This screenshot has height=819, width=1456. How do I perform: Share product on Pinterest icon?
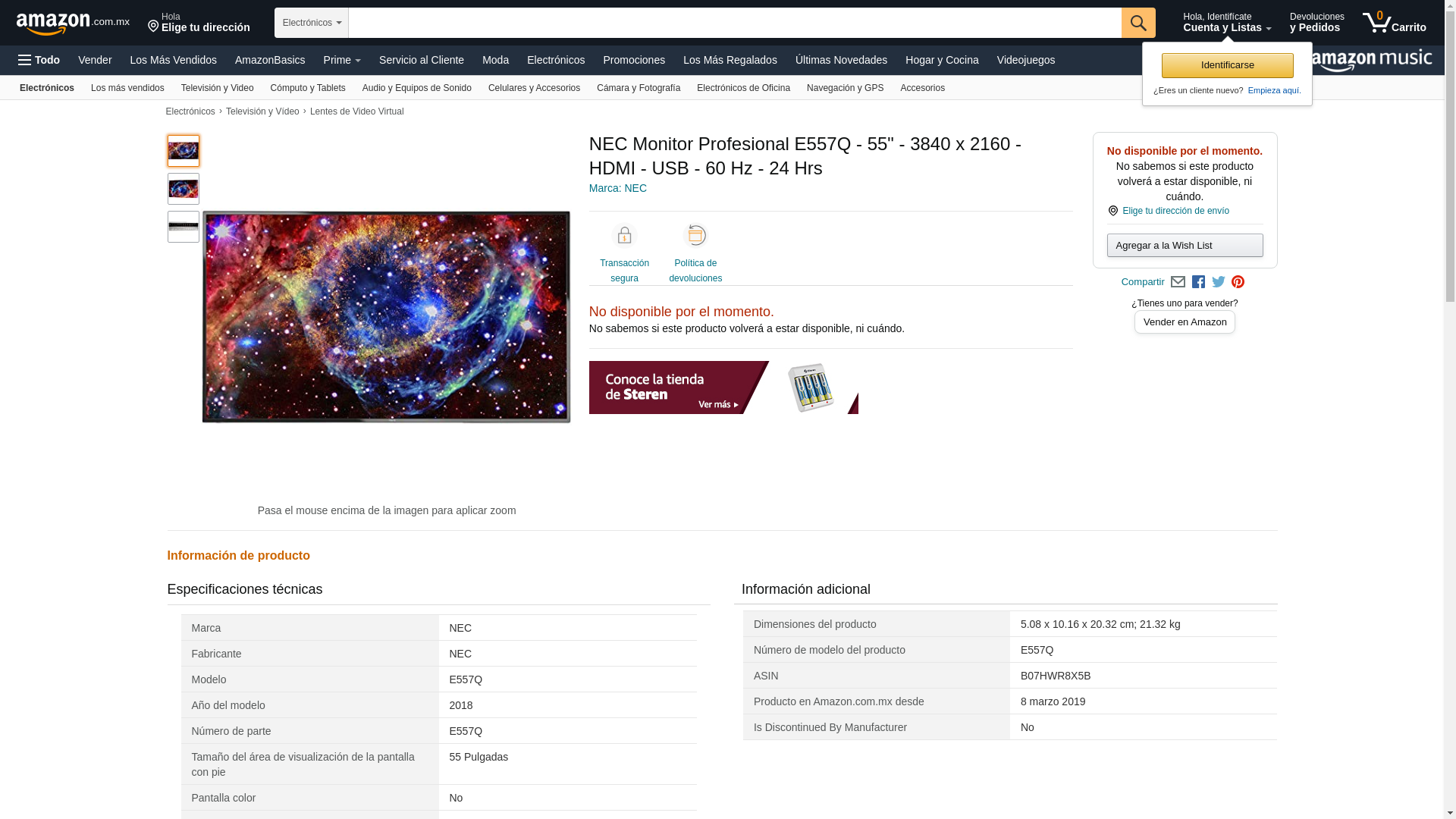point(1238,282)
